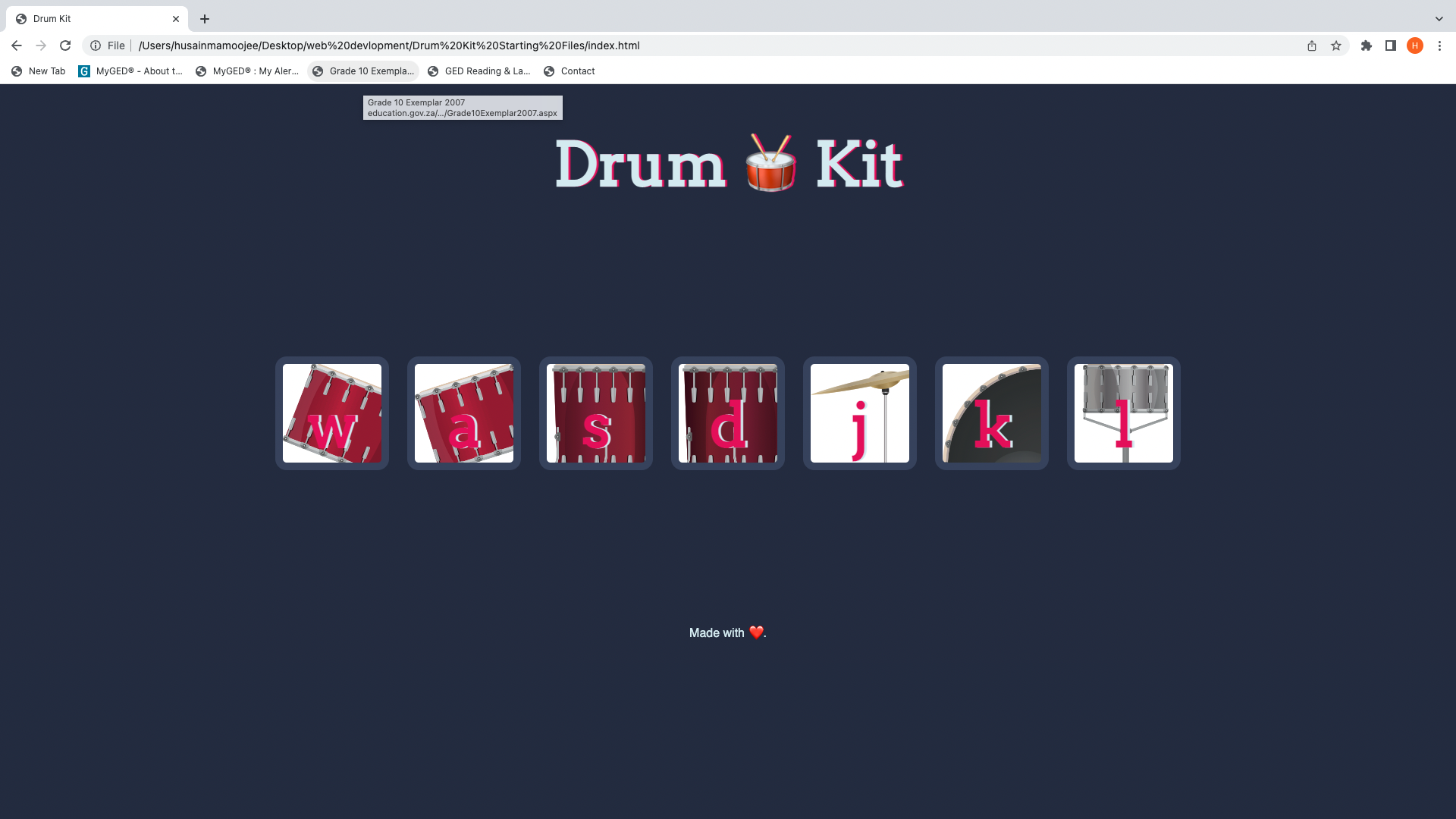Hit the 'l' snare drum button
This screenshot has width=1456, height=819.
pos(1124,413)
